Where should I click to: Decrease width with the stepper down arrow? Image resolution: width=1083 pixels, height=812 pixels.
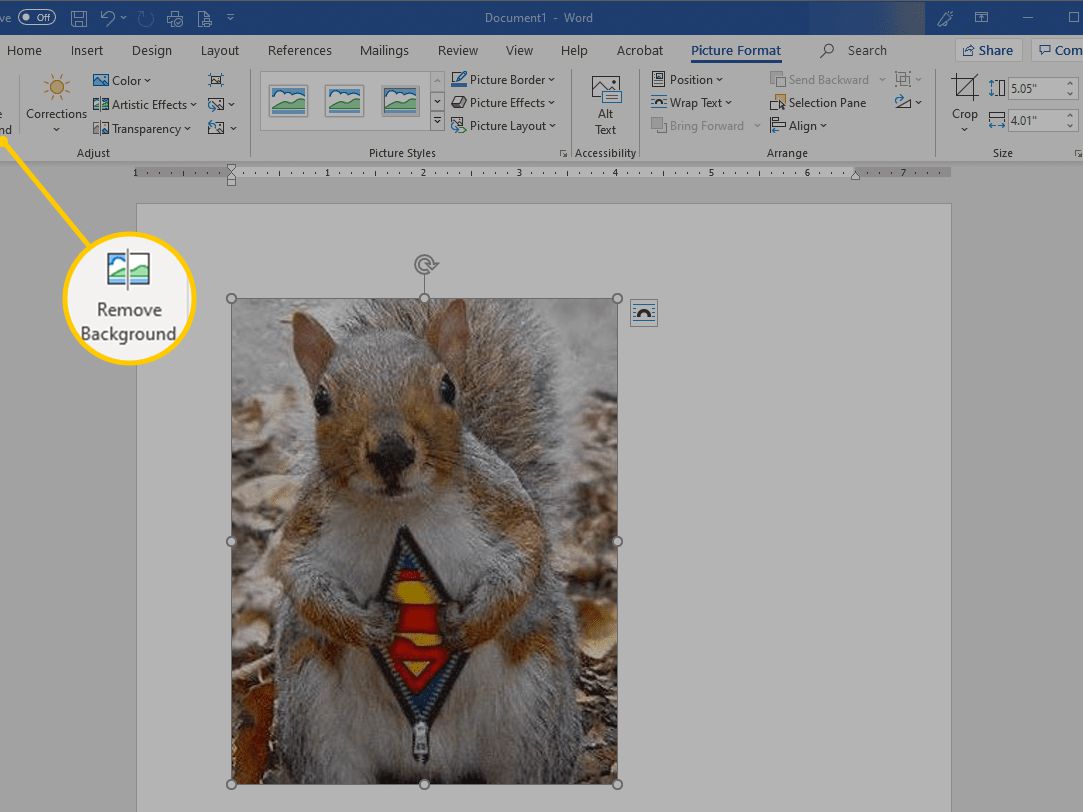1070,126
